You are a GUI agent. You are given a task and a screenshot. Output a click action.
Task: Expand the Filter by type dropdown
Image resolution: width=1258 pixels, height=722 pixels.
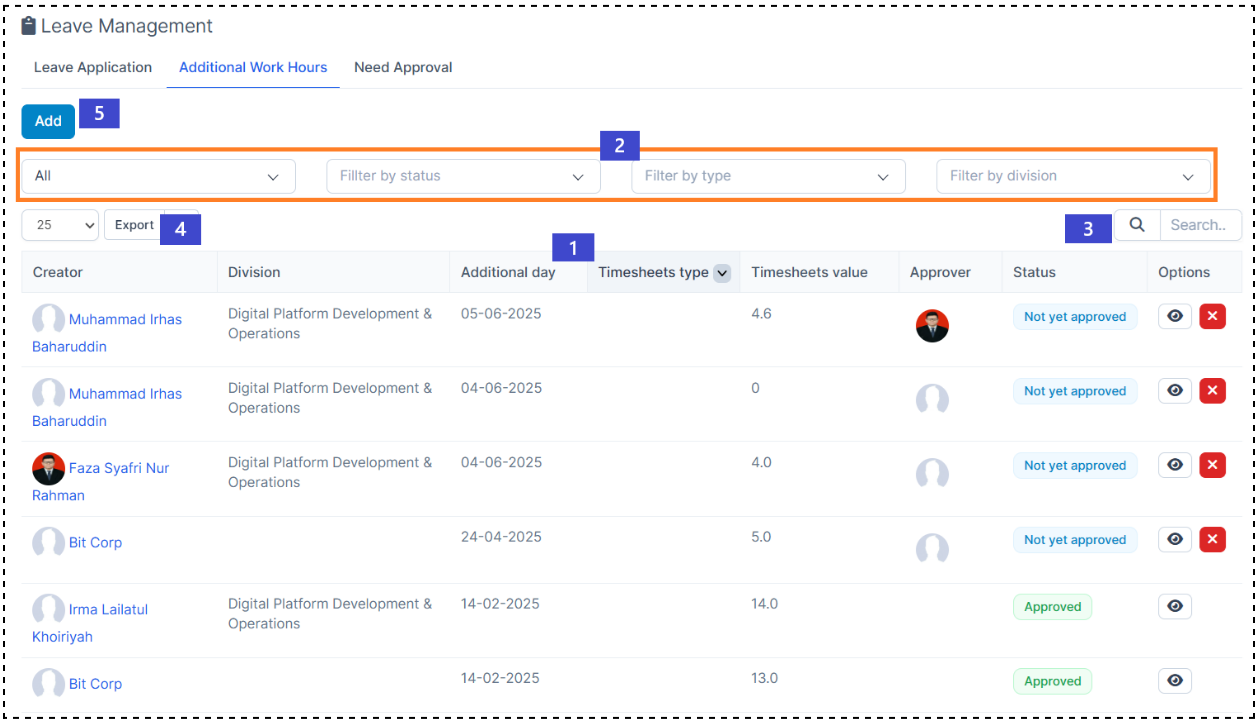768,176
